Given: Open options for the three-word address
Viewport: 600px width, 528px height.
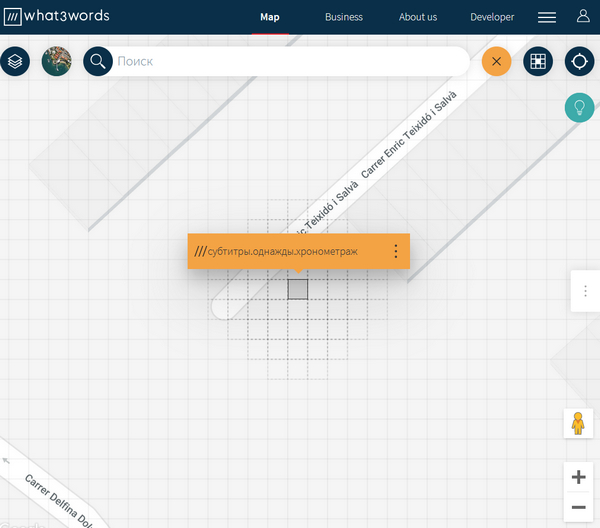Looking at the screenshot, I should click(x=396, y=252).
